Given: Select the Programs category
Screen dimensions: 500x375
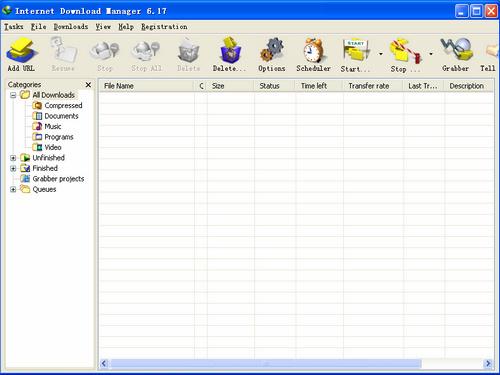Looking at the screenshot, I should pos(59,137).
